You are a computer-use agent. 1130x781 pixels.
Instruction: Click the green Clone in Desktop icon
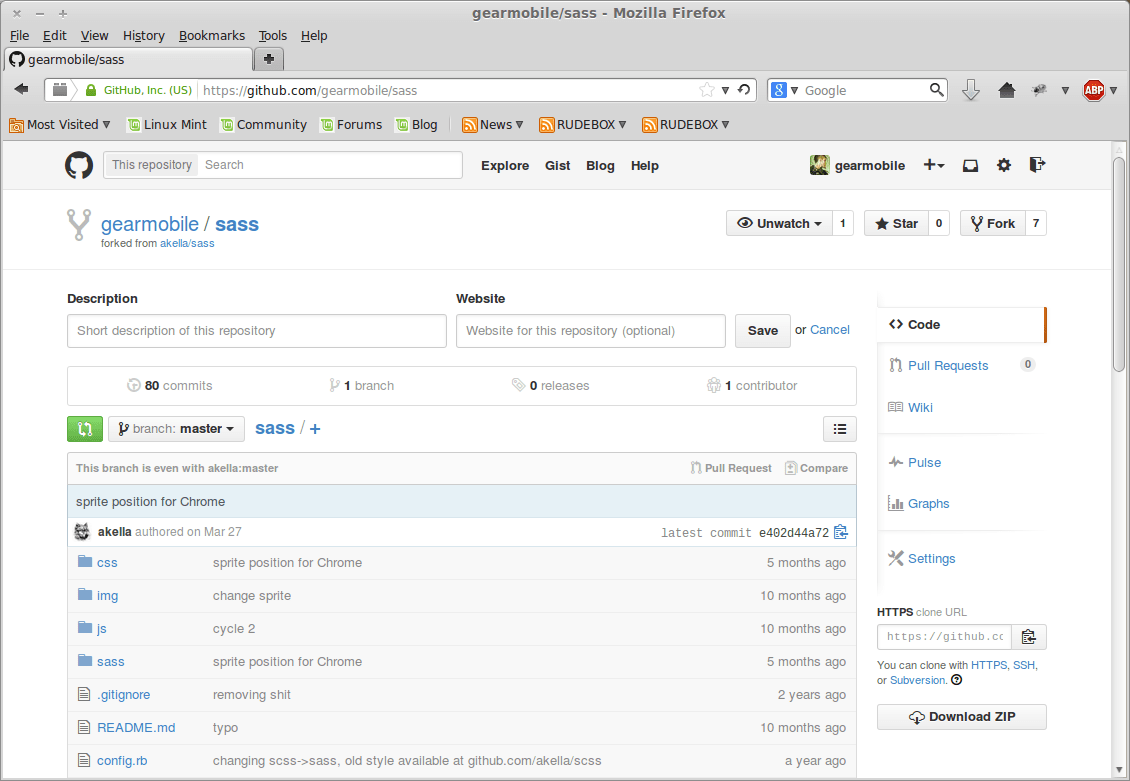[84, 428]
